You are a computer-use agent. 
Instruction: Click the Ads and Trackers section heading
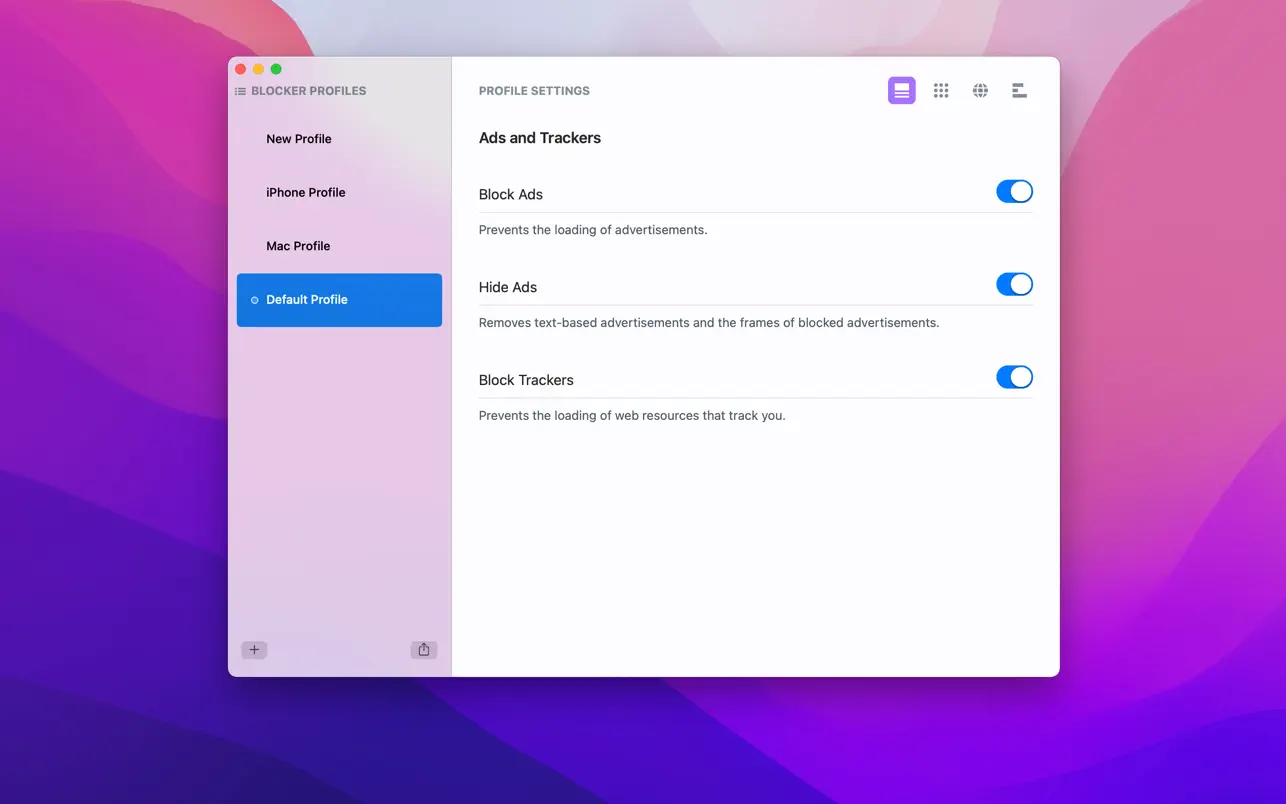point(540,138)
